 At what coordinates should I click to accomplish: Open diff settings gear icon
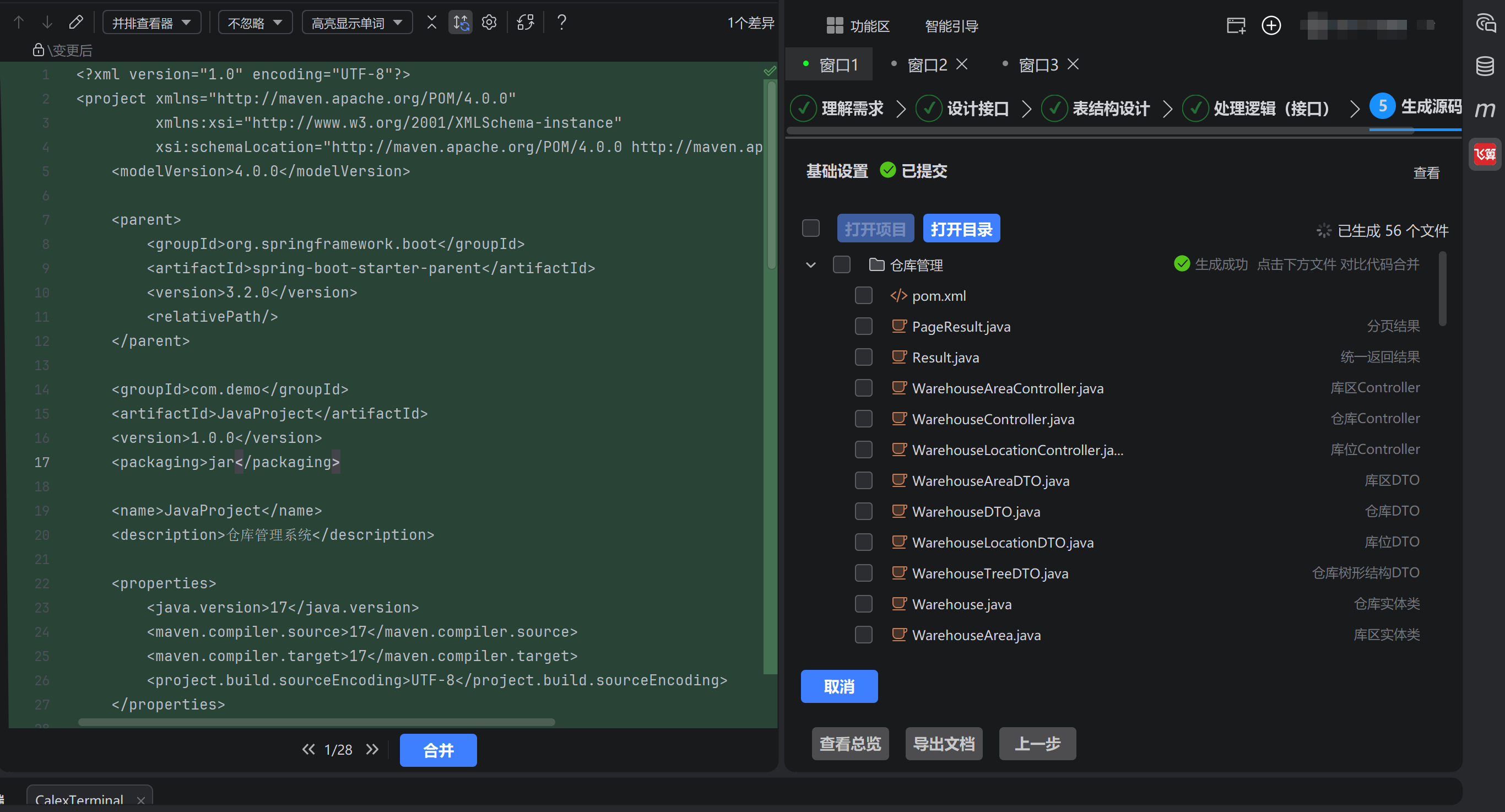[489, 23]
